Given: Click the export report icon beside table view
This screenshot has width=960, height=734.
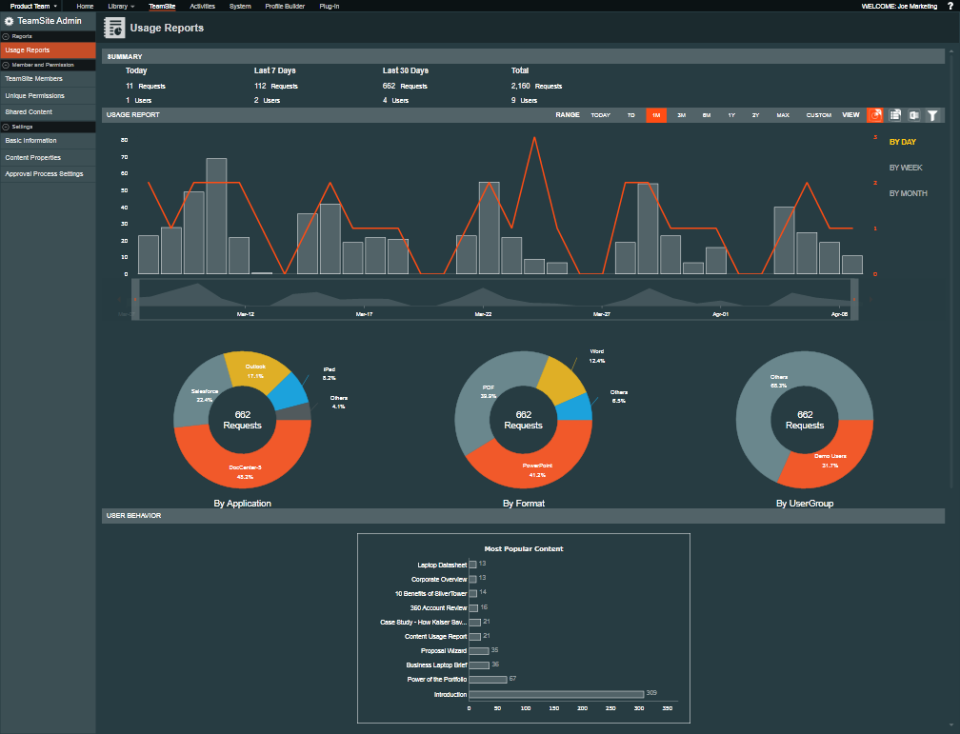Looking at the screenshot, I should click(x=913, y=115).
